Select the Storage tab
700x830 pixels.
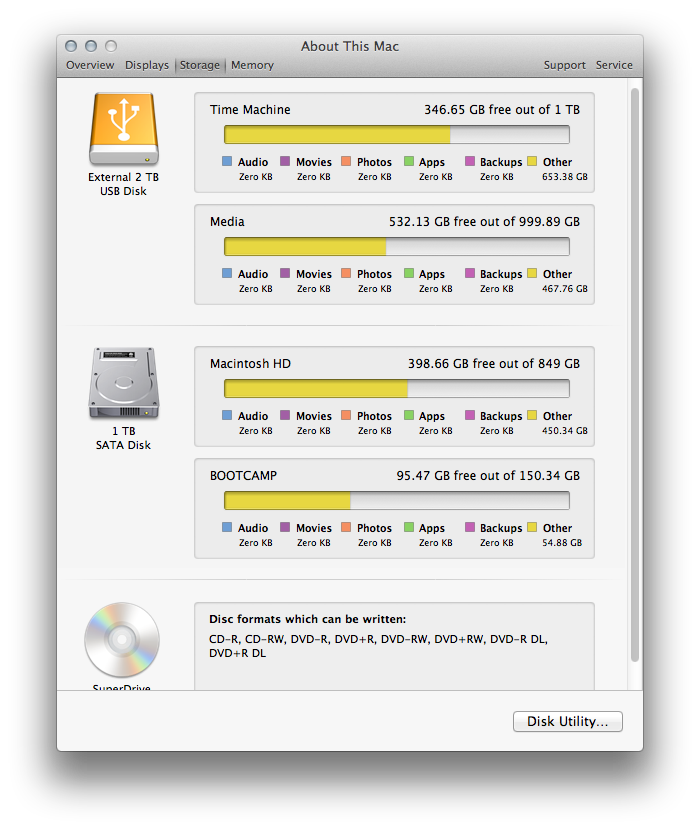(x=200, y=65)
